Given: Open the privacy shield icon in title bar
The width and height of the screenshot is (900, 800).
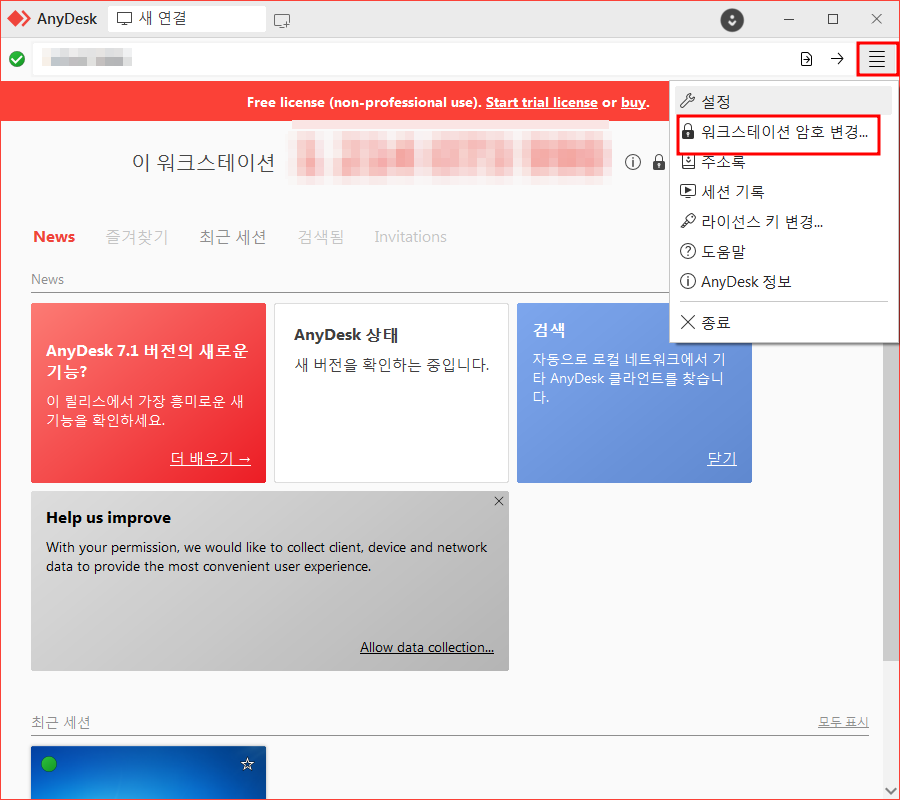Looking at the screenshot, I should (731, 19).
